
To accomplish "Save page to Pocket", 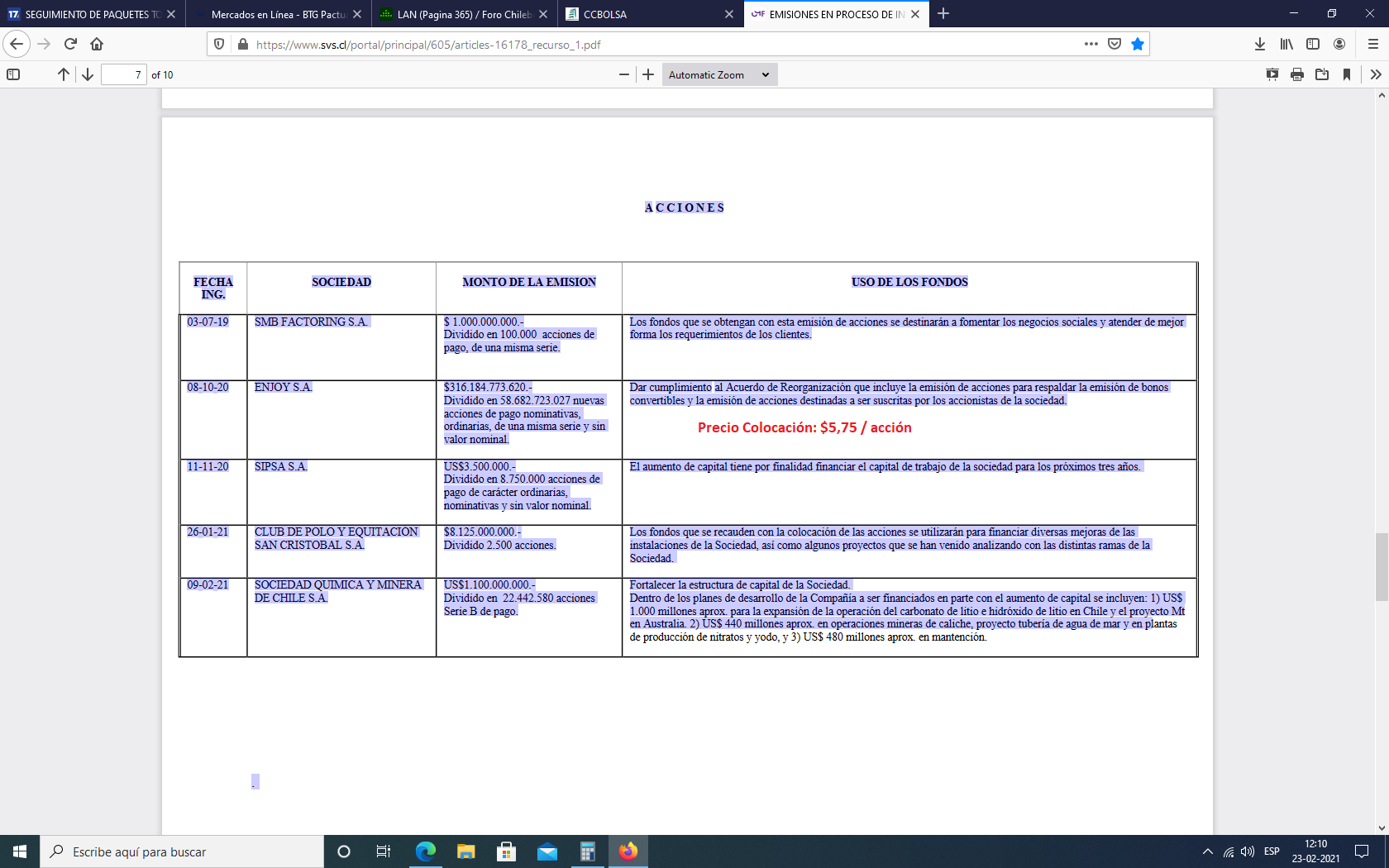I will pyautogui.click(x=1115, y=44).
